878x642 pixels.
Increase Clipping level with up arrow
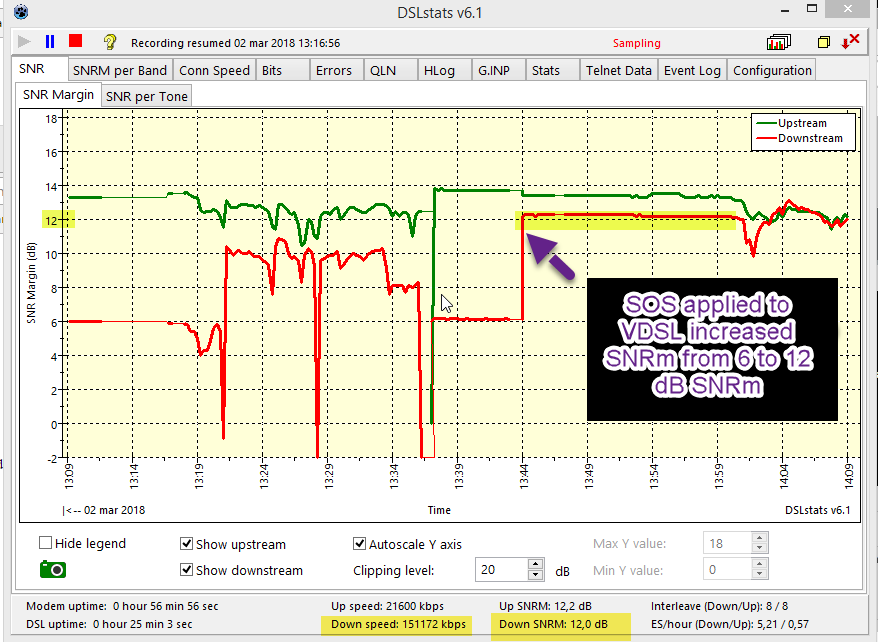[536, 564]
